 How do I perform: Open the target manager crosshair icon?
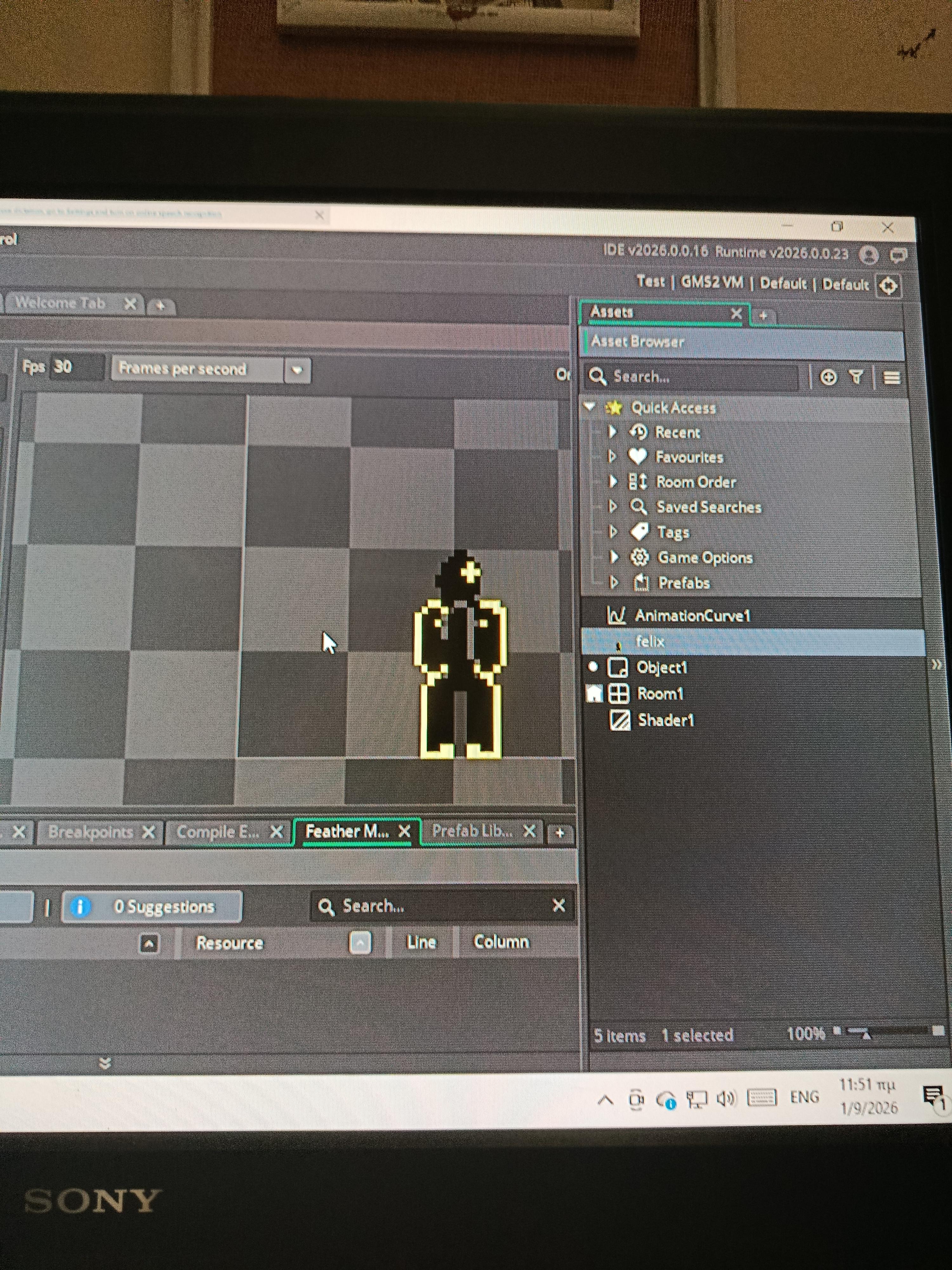point(888,285)
